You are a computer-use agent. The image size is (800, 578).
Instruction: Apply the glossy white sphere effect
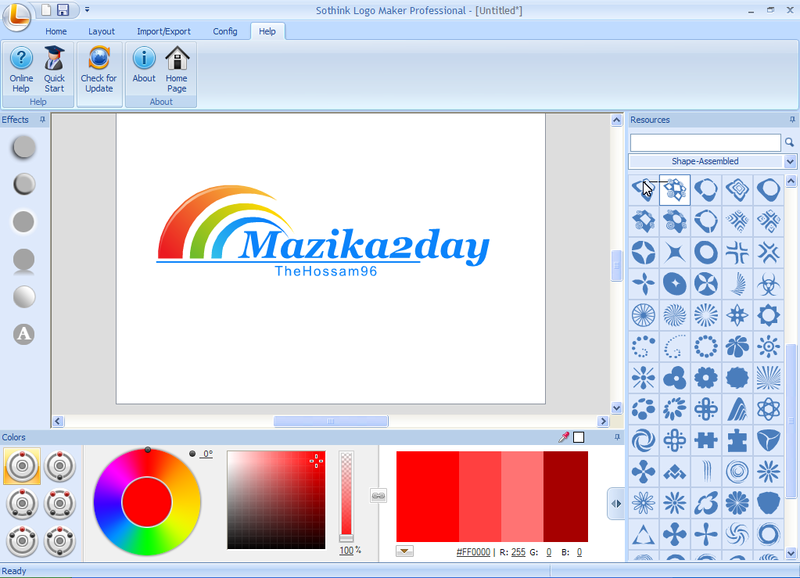coord(23,297)
